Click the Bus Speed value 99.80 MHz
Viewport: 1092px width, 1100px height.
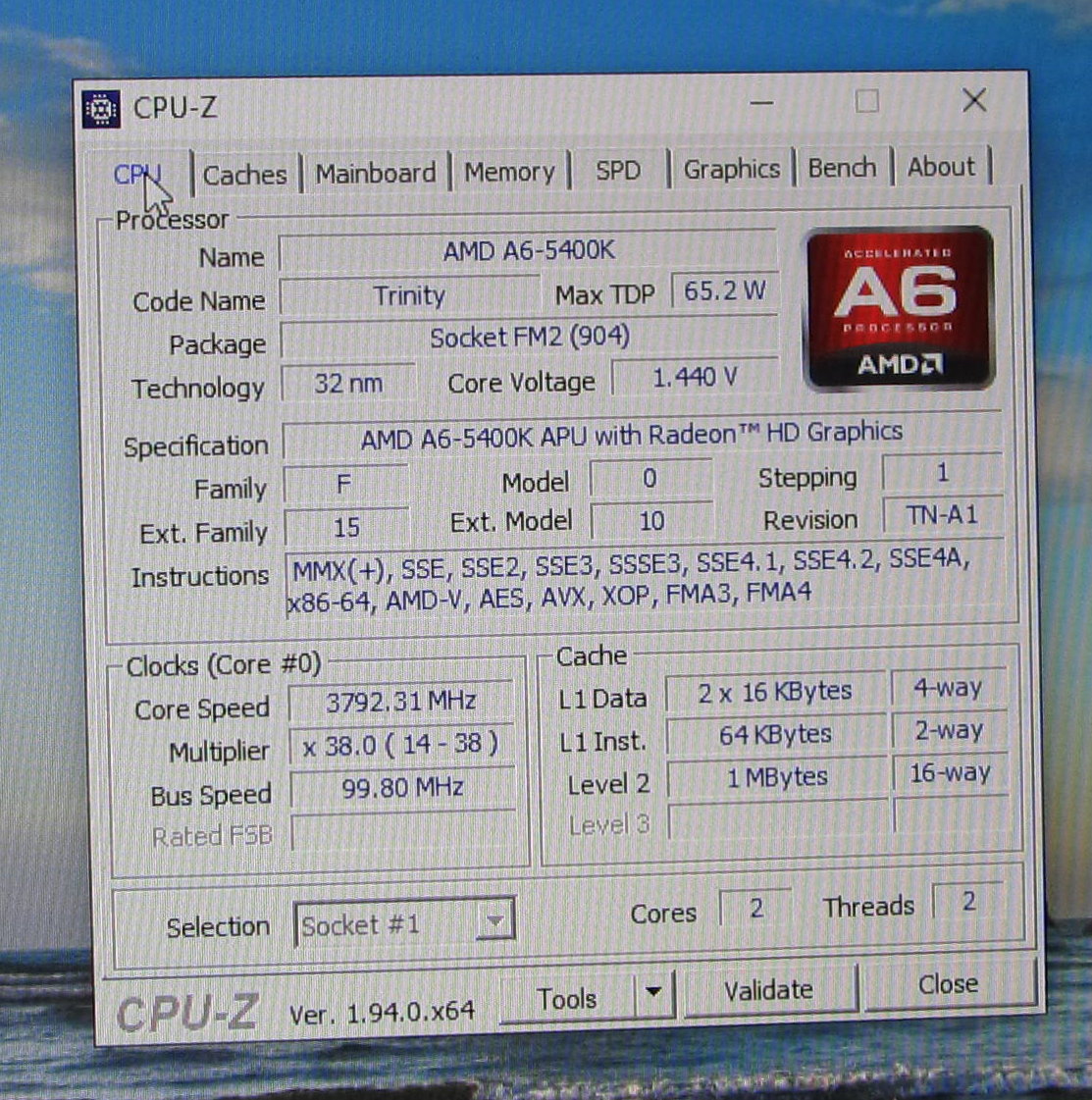pyautogui.click(x=402, y=788)
